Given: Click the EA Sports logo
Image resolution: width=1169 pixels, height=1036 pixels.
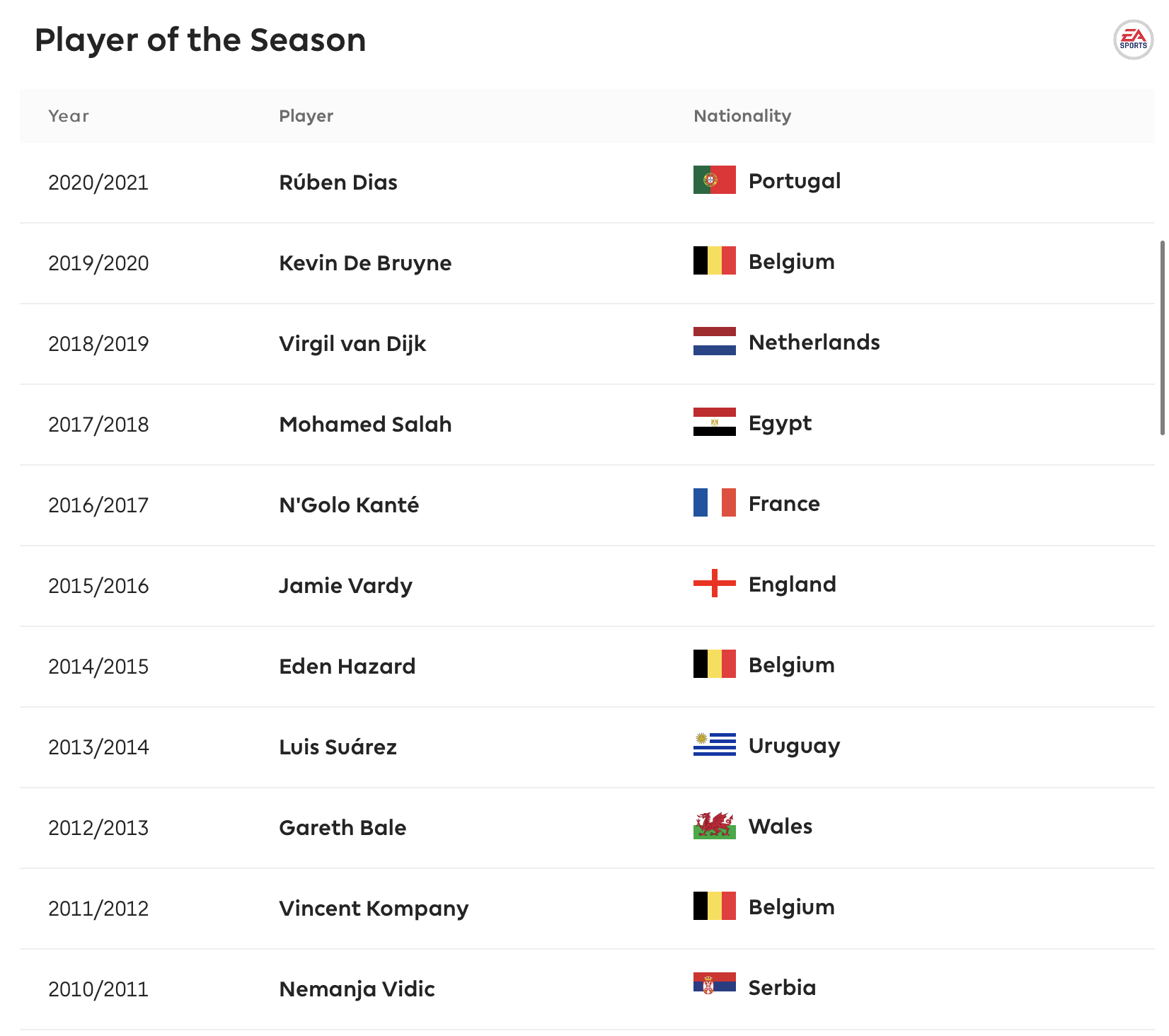Looking at the screenshot, I should coord(1133,40).
